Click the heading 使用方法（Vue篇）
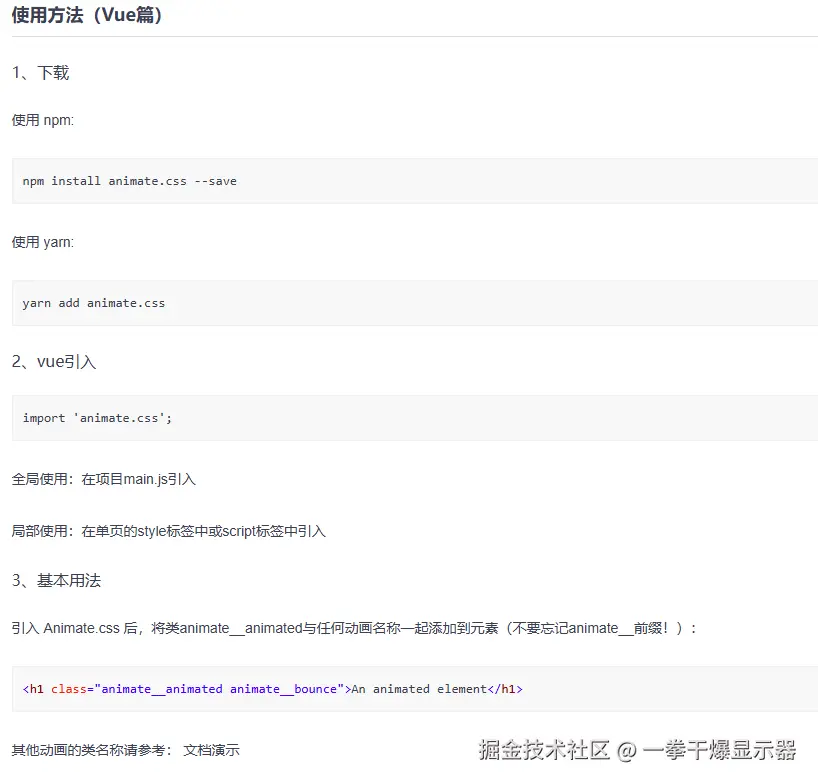Image resolution: width=818 pixels, height=784 pixels. pyautogui.click(x=85, y=16)
